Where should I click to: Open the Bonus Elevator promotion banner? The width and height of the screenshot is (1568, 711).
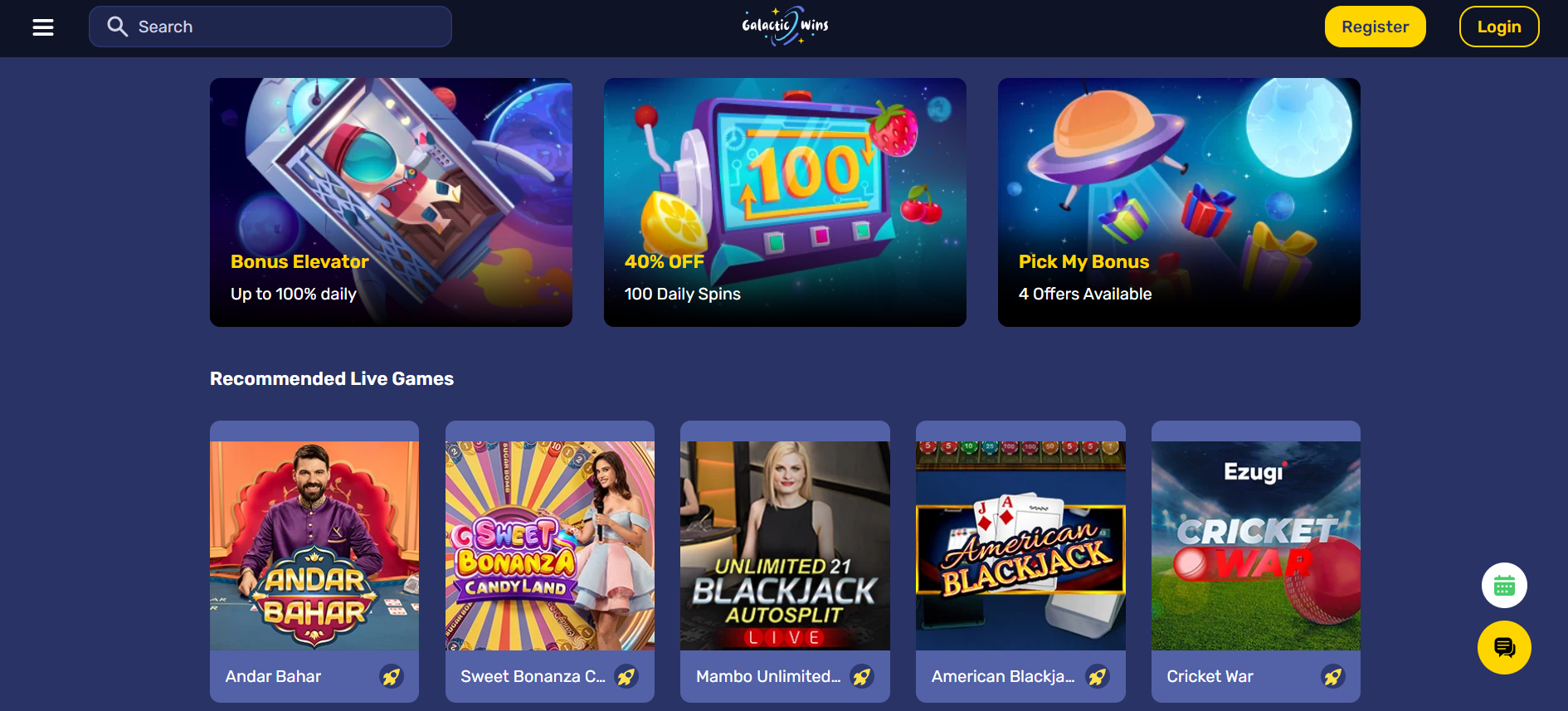pyautogui.click(x=391, y=202)
